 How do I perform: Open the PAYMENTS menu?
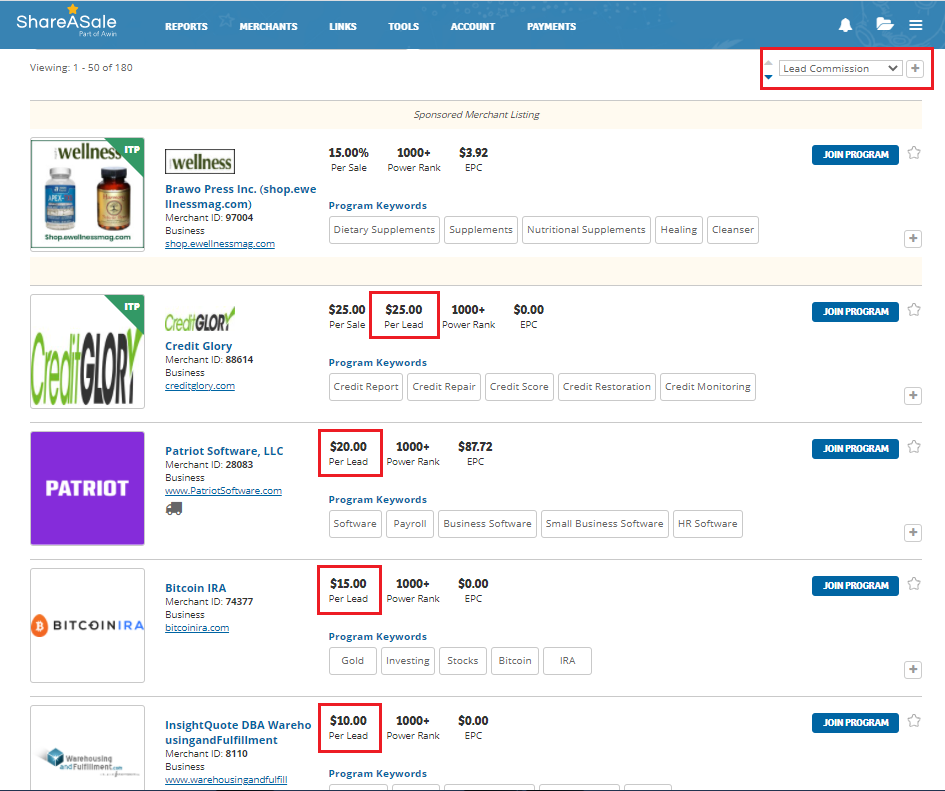[551, 27]
